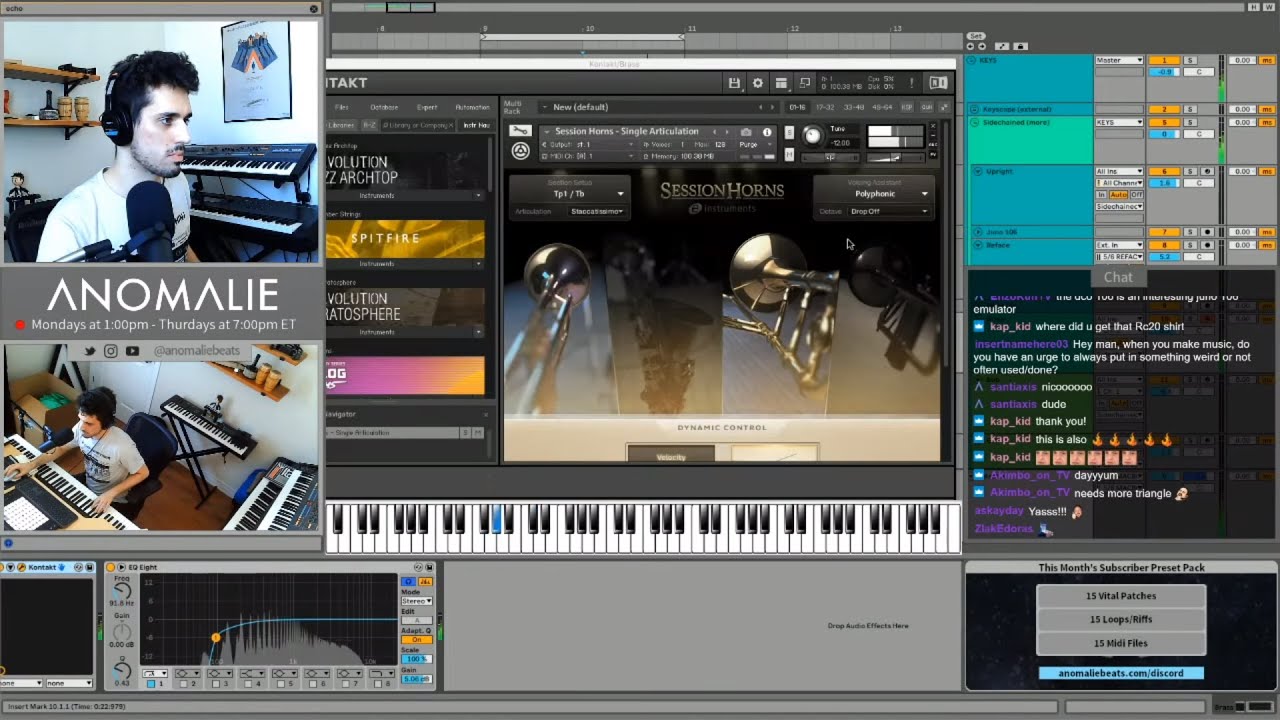Click the back arrow below Set button
Image resolution: width=1280 pixels, height=720 pixels.
pos(970,46)
